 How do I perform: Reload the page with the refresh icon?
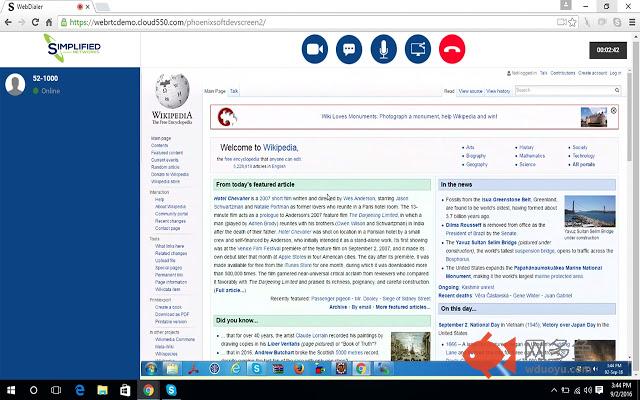click(36, 22)
